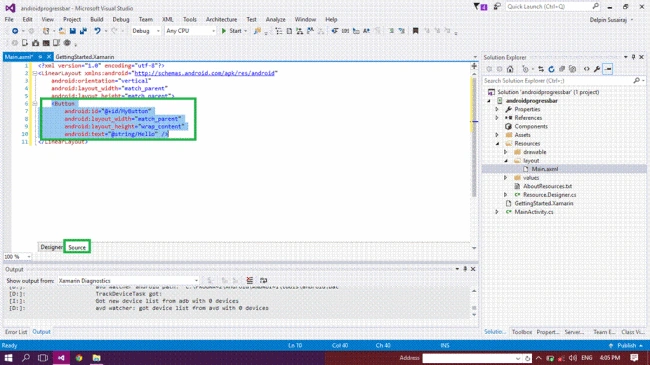Click the pending changes filter icon

(526, 69)
